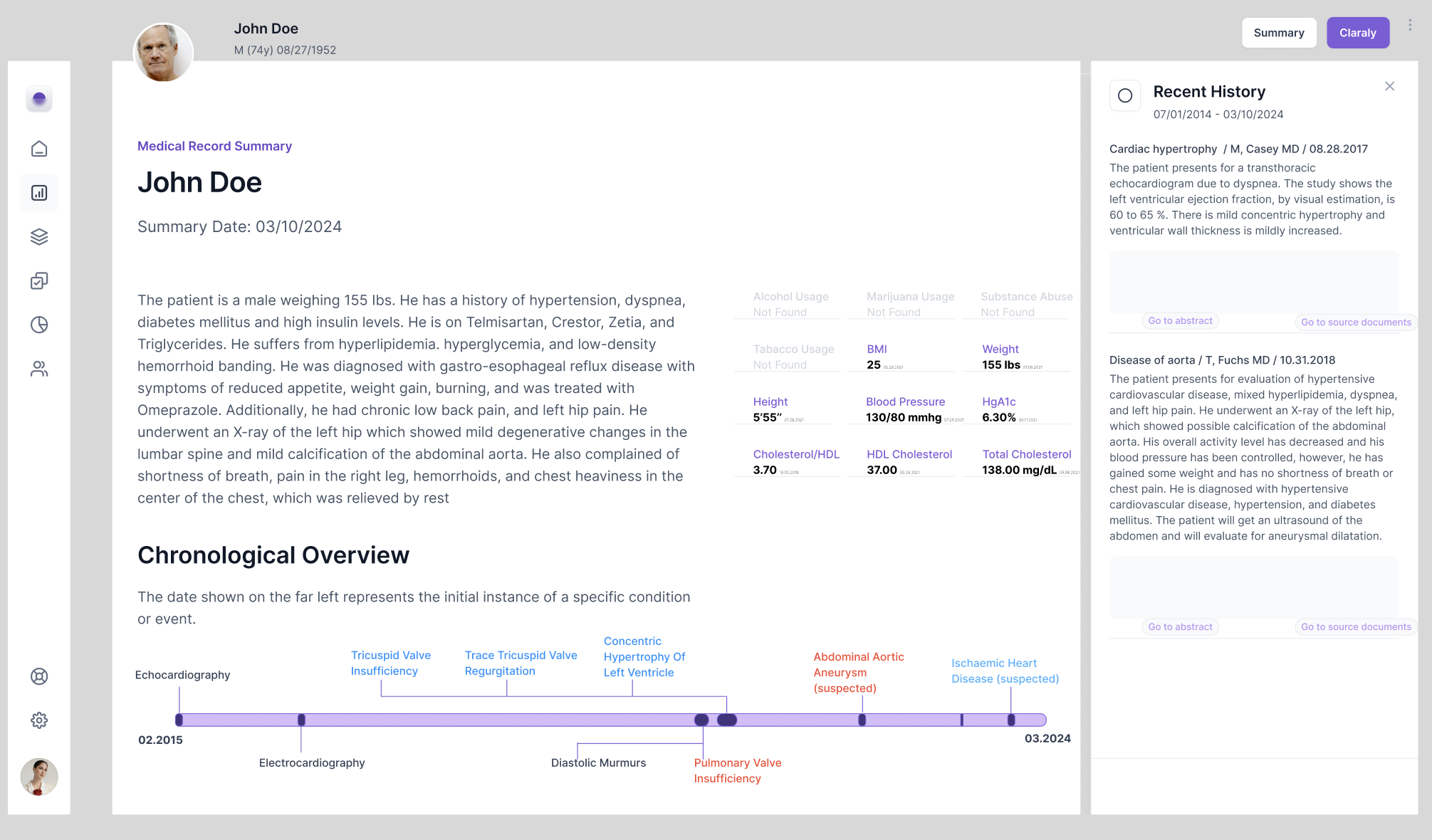
Task: Select Abdominal Aortic Aneurysm (suspected) label
Action: pyautogui.click(x=859, y=673)
